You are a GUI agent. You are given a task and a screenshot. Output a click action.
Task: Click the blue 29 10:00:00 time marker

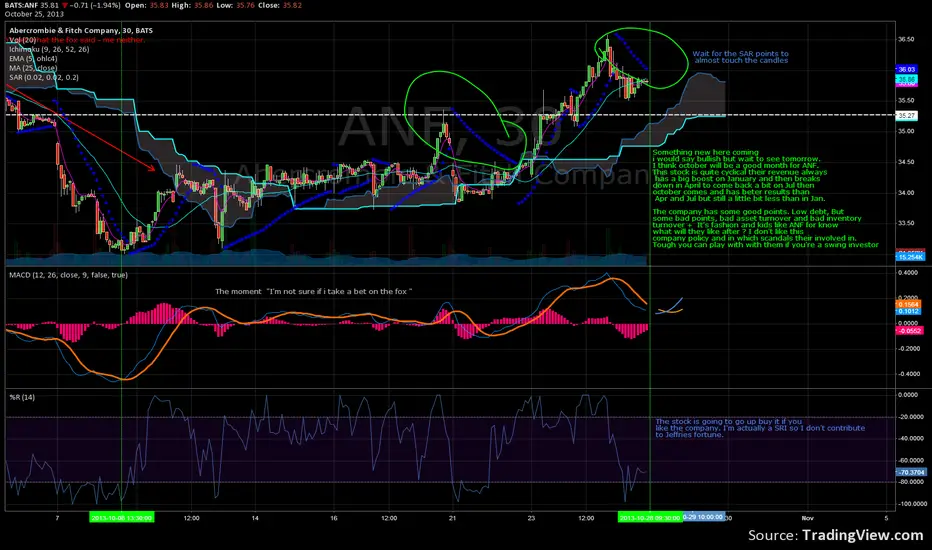pos(704,517)
